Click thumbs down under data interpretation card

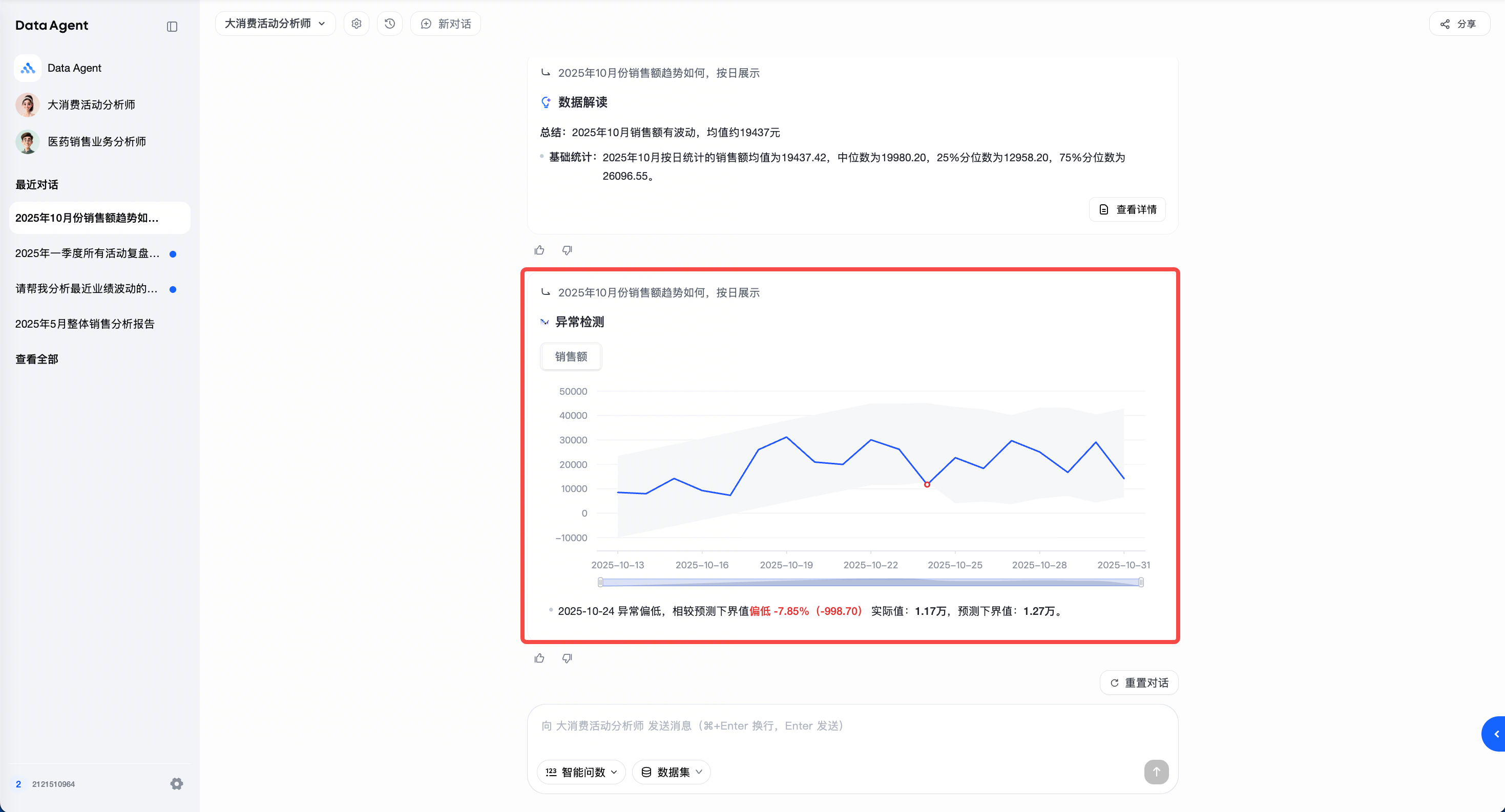567,250
